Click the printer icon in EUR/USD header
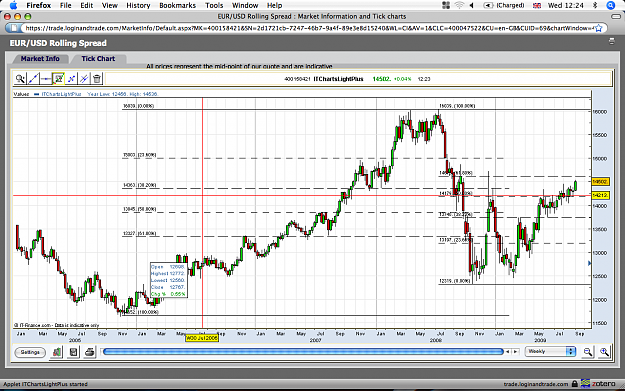 (x=611, y=41)
